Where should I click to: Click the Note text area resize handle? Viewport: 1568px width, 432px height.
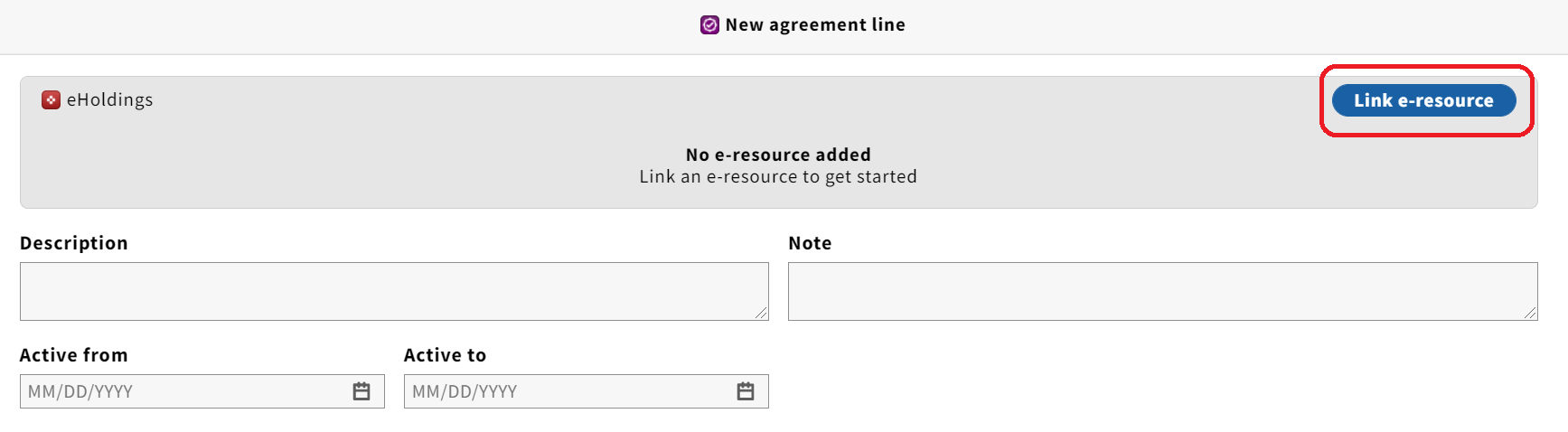click(x=1530, y=313)
